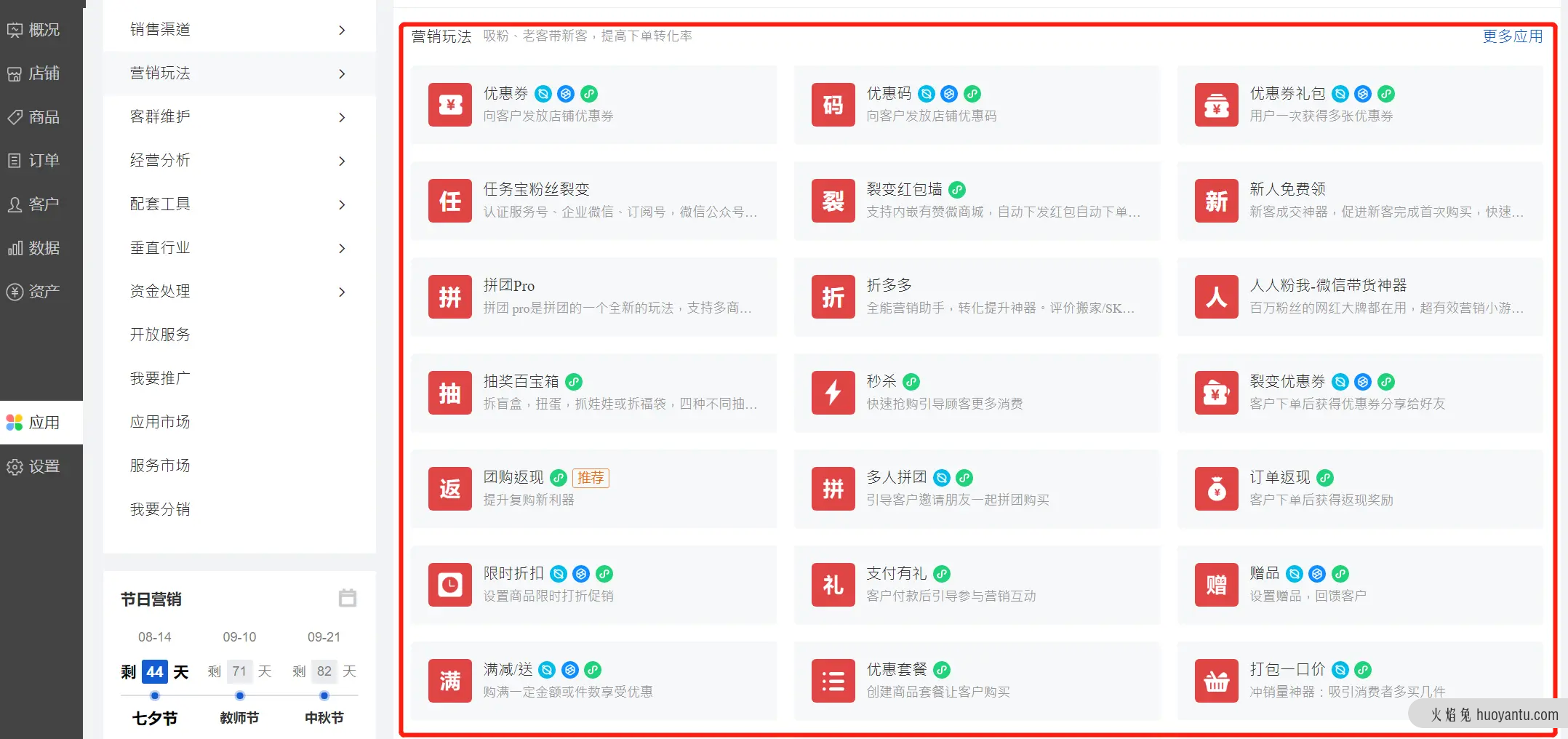Go to 店铺 in the left sidebar

click(41, 73)
